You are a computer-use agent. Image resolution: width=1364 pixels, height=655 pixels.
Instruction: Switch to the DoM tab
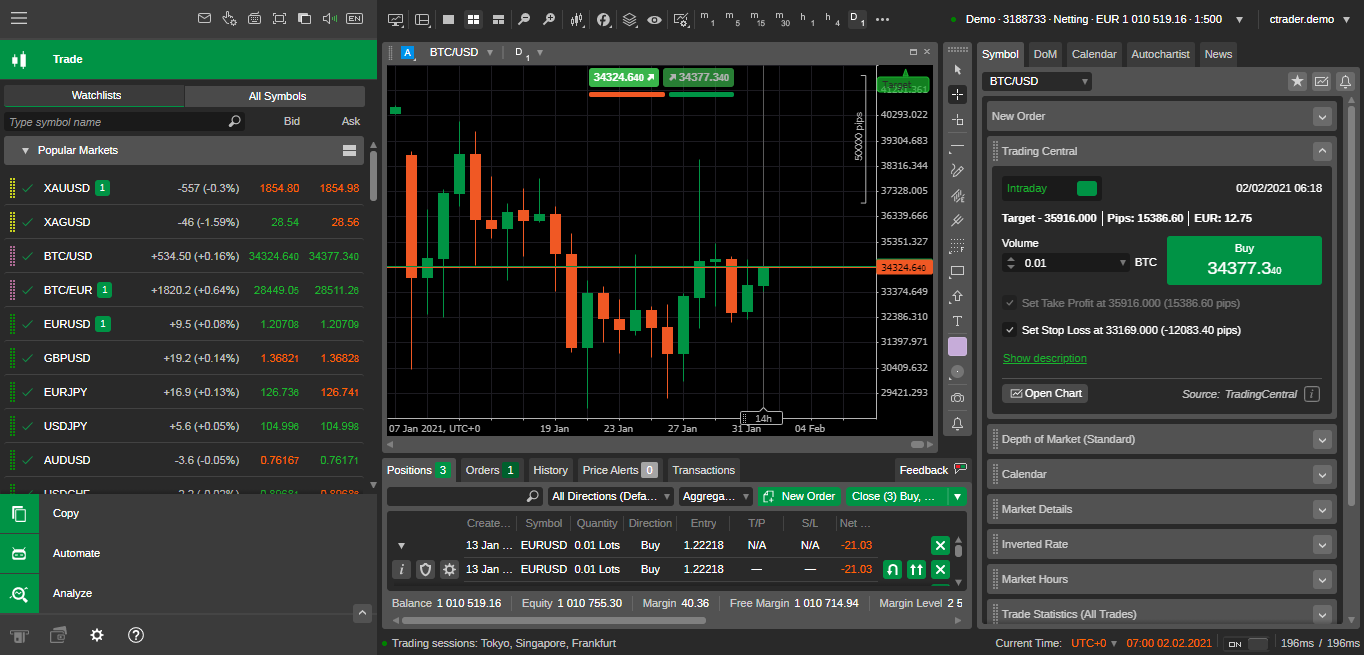click(x=1044, y=54)
